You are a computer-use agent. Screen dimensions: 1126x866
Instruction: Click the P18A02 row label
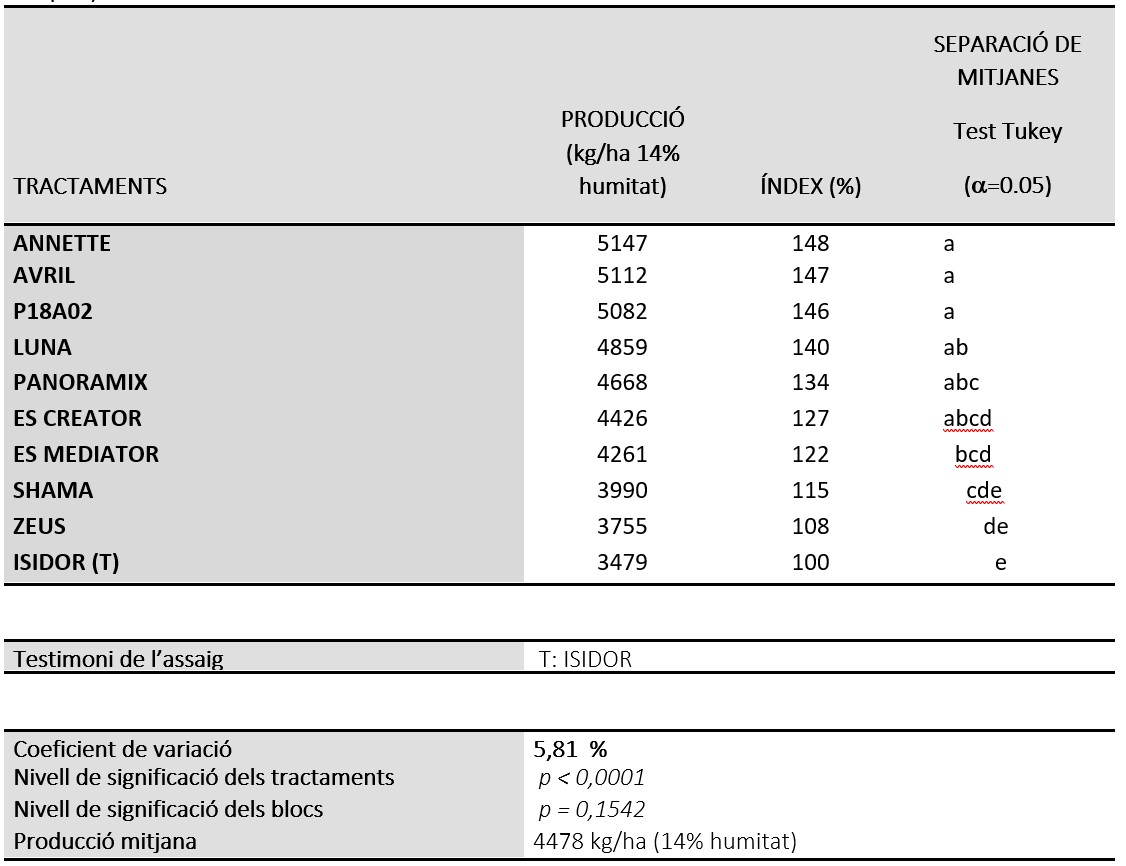pyautogui.click(x=52, y=312)
